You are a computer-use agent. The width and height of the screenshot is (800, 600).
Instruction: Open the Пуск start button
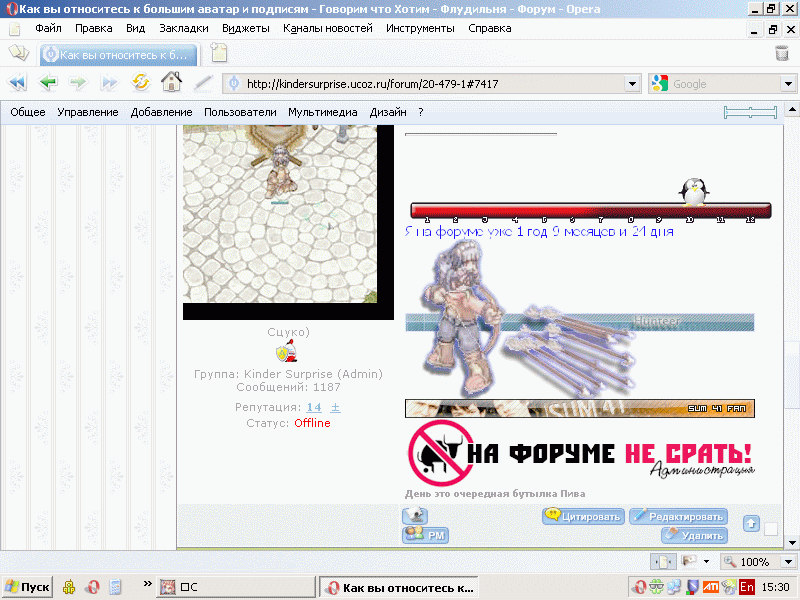coord(28,587)
